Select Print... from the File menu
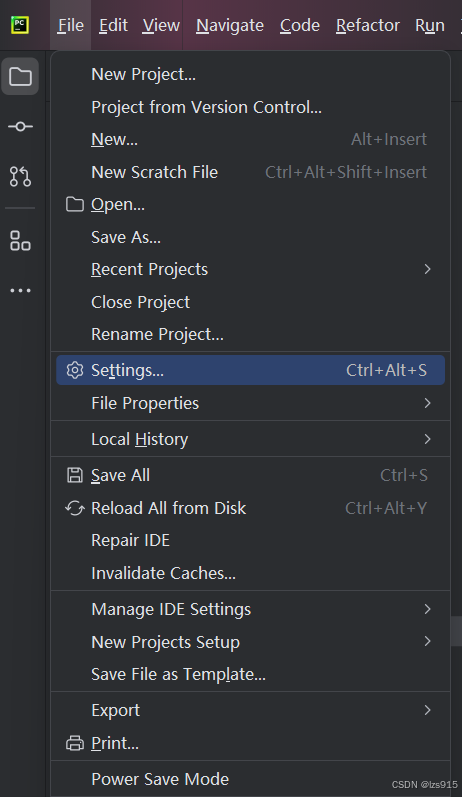This screenshot has height=797, width=462. 251,743
